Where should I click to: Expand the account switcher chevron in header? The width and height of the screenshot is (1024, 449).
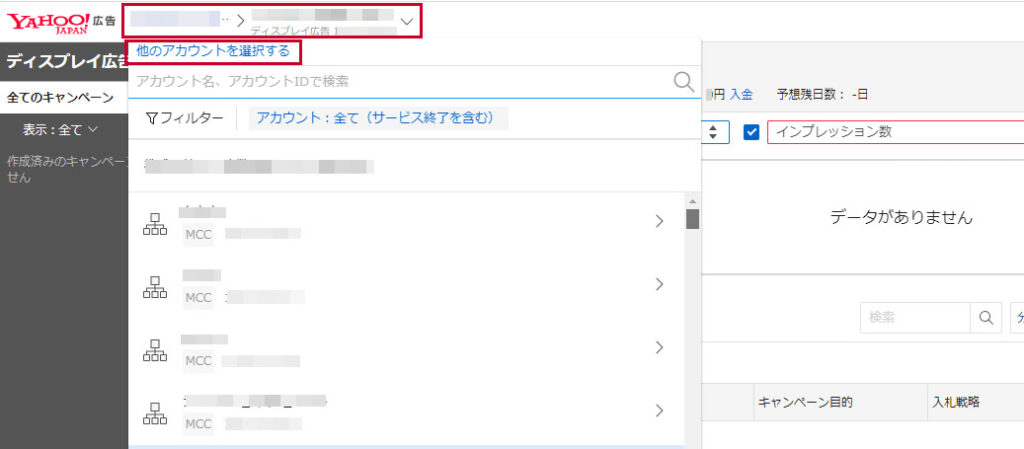coord(406,21)
